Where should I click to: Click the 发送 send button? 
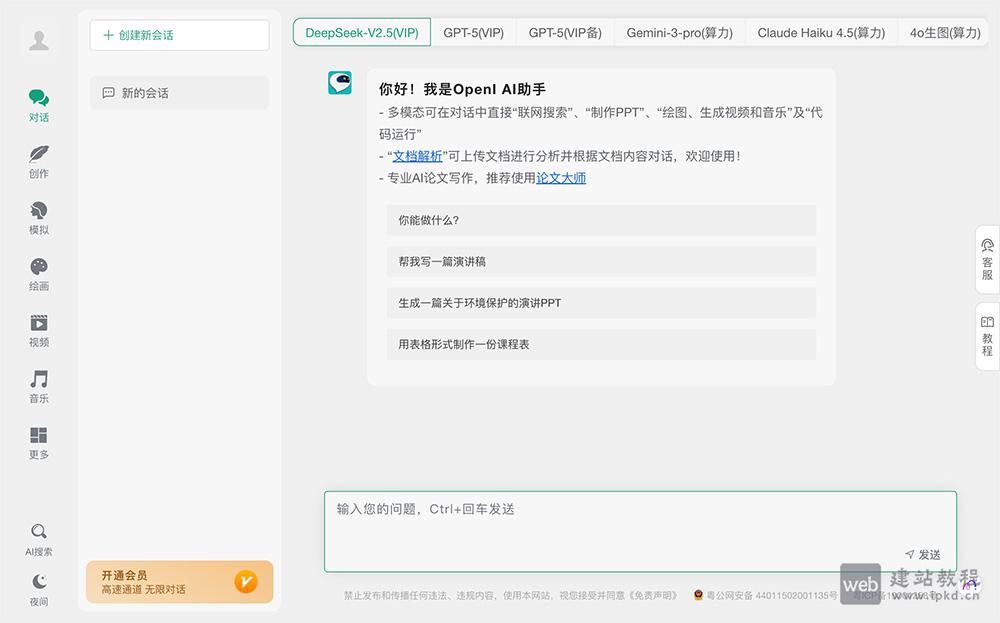922,554
